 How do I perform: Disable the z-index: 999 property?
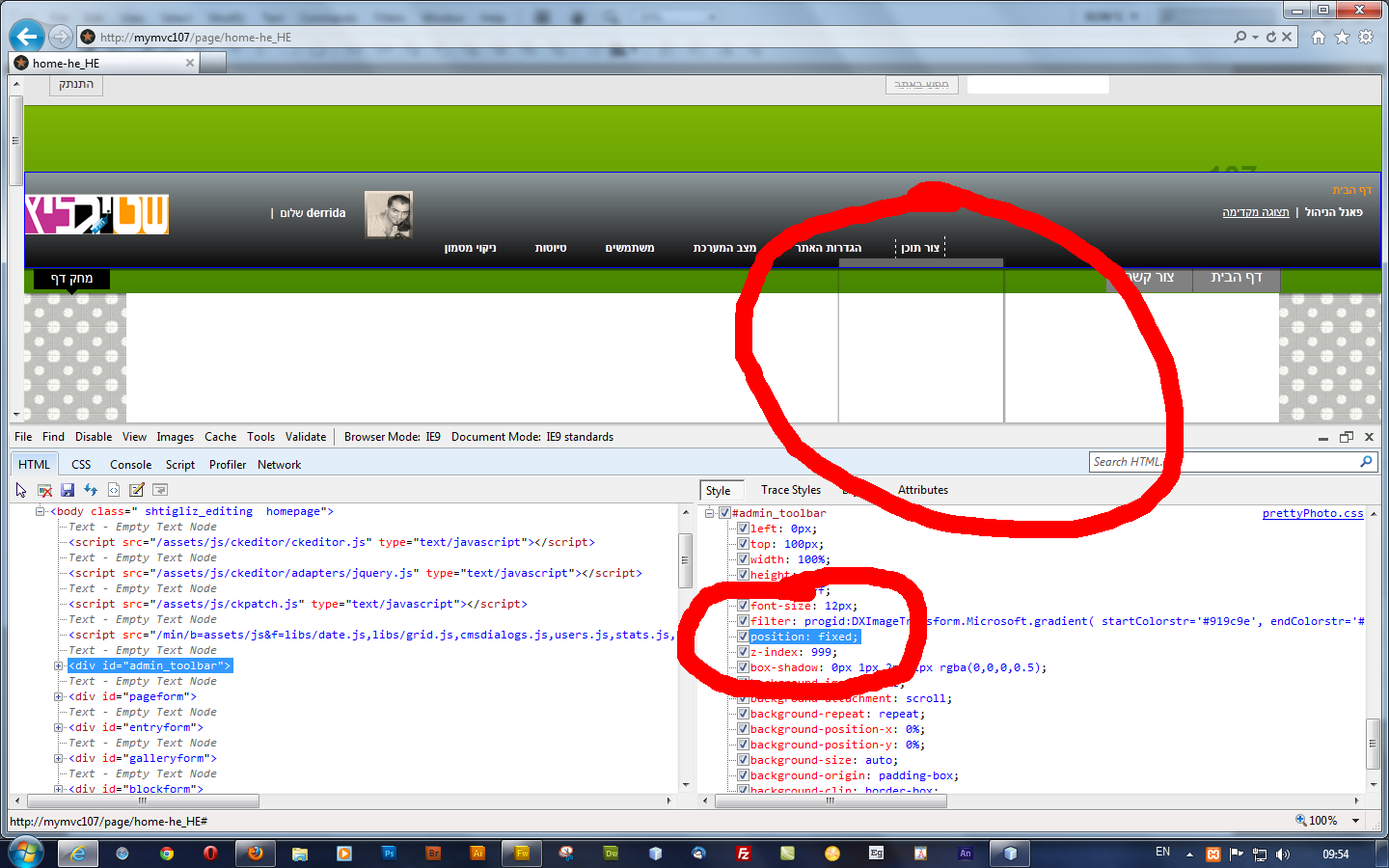(743, 652)
